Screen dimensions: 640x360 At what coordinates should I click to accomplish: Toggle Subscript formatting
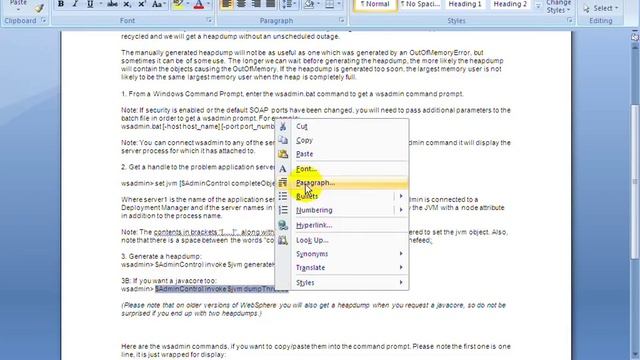[127, 4]
